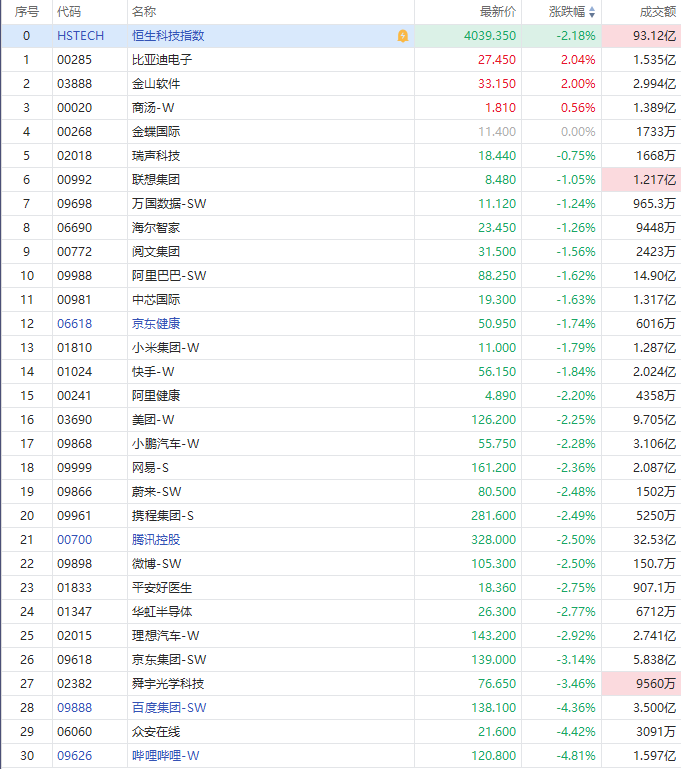Open the 腾讯控股 stock name link
The width and height of the screenshot is (681, 769).
156,540
